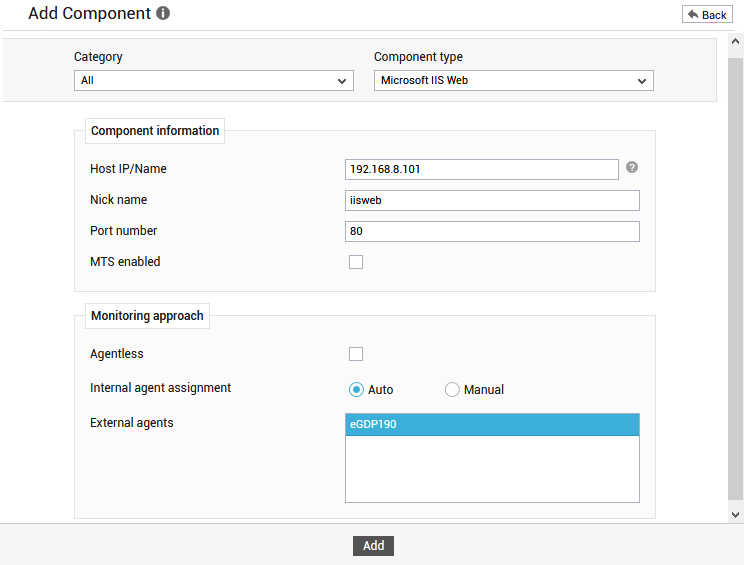Click the scroll up arrow

point(735,41)
